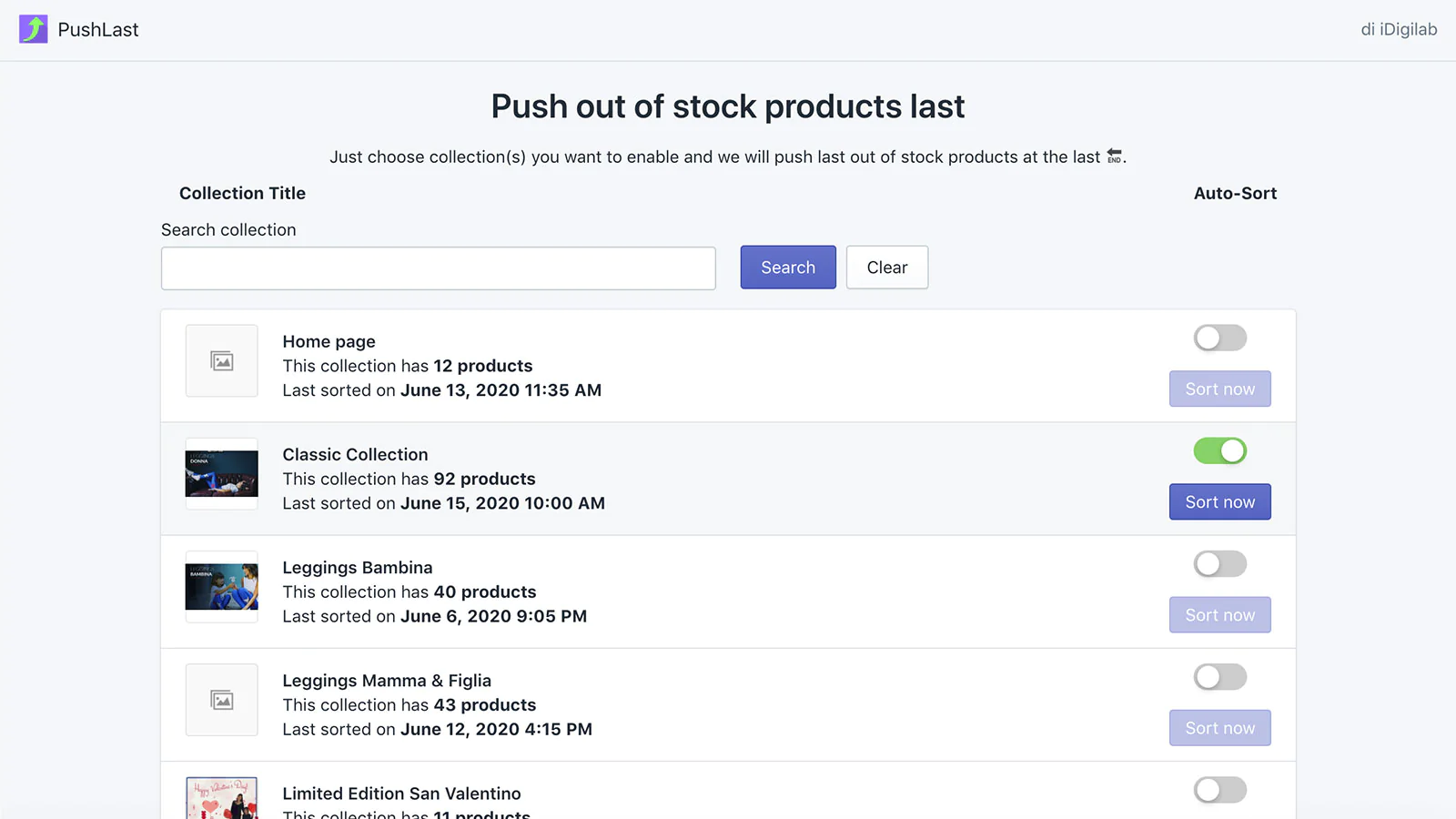Open the Classic Collection thumbnail image
The image size is (1456, 819).
222,474
